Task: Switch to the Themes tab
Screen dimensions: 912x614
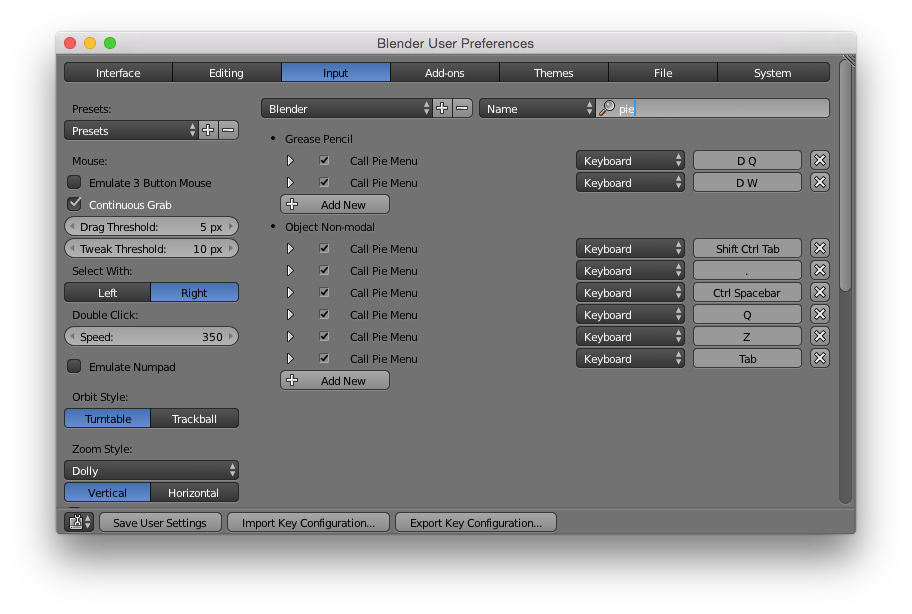Action: pos(554,73)
